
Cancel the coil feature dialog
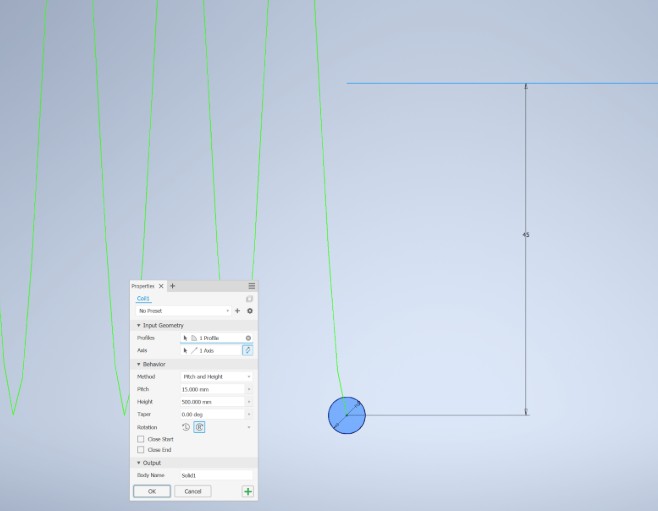tap(193, 491)
